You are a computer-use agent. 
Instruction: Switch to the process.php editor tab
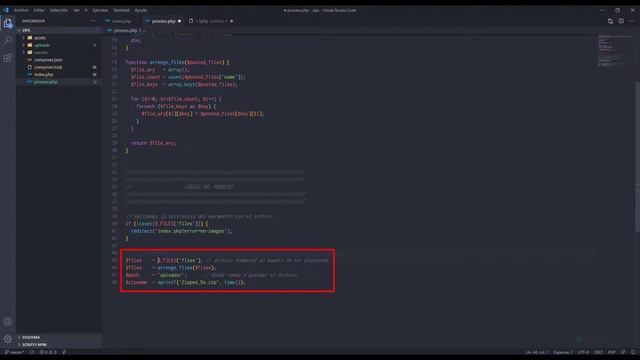(x=163, y=21)
